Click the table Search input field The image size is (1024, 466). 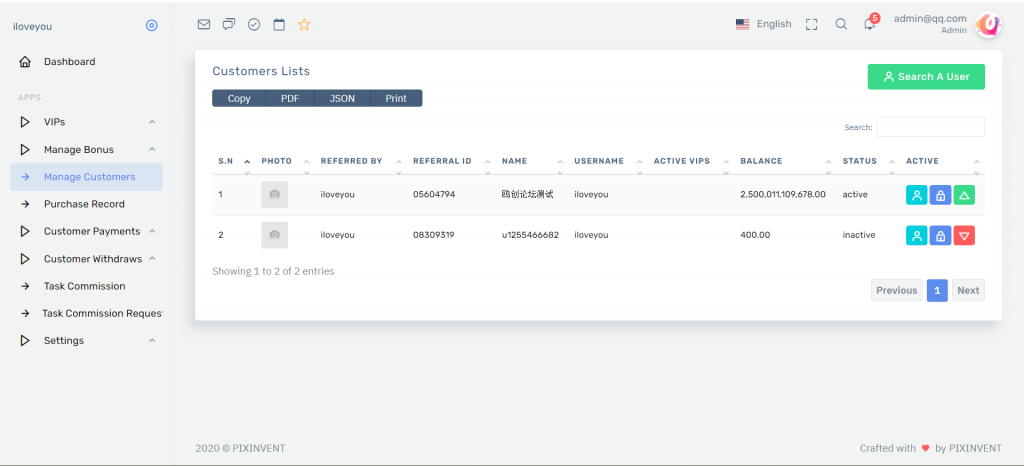(x=930, y=127)
